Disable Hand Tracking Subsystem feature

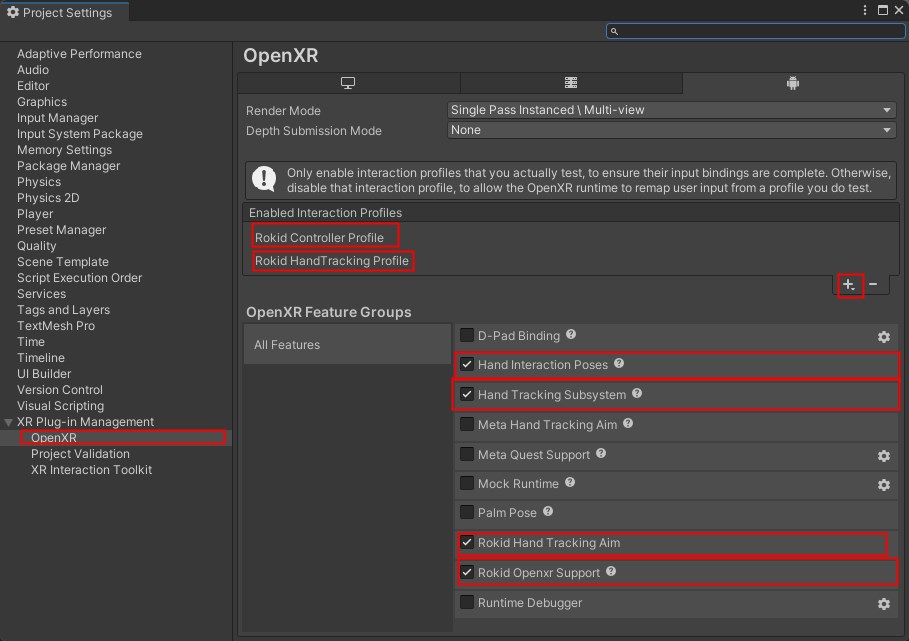tap(467, 394)
